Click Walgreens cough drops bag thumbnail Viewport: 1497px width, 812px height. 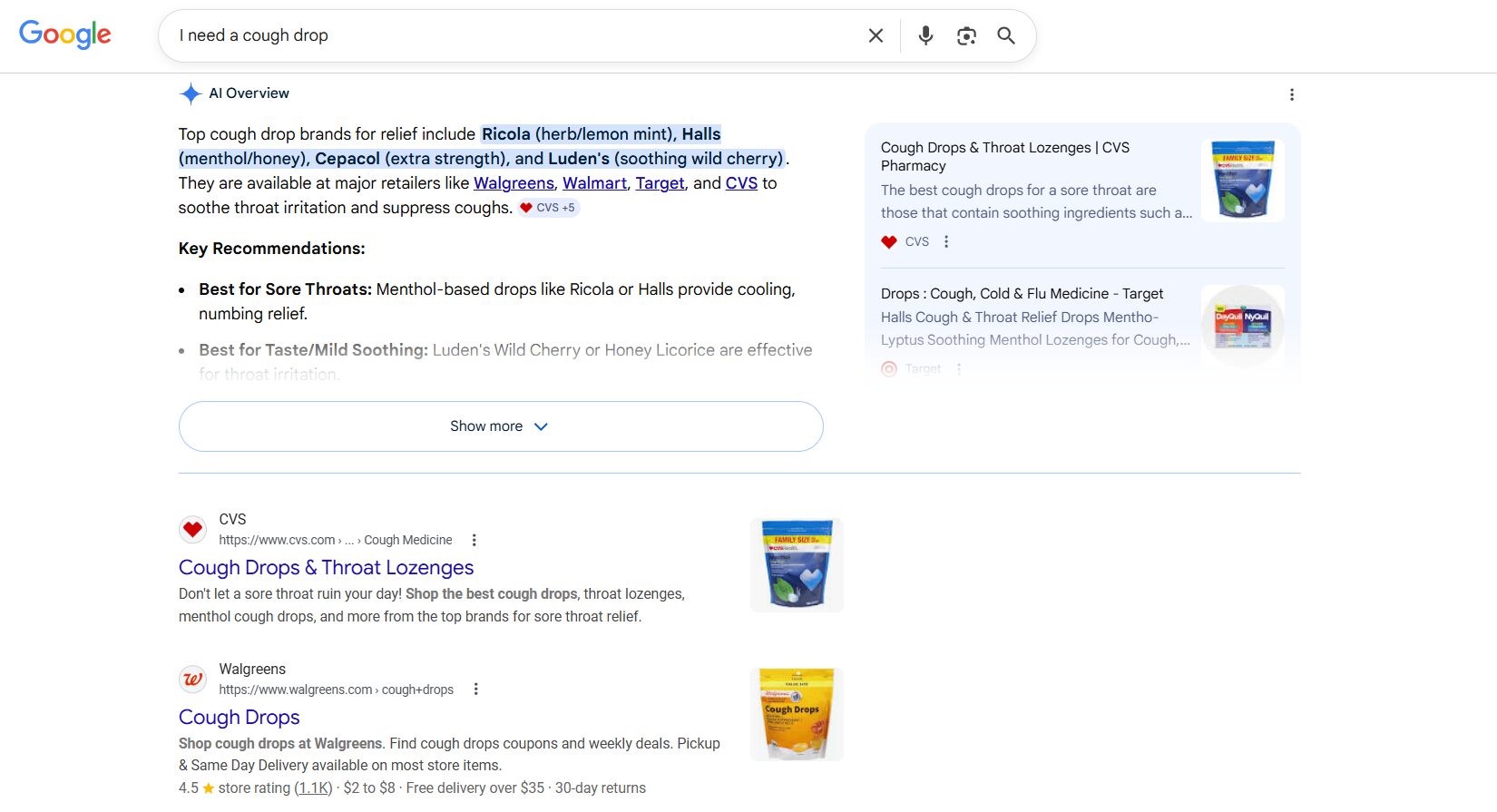pyautogui.click(x=797, y=714)
